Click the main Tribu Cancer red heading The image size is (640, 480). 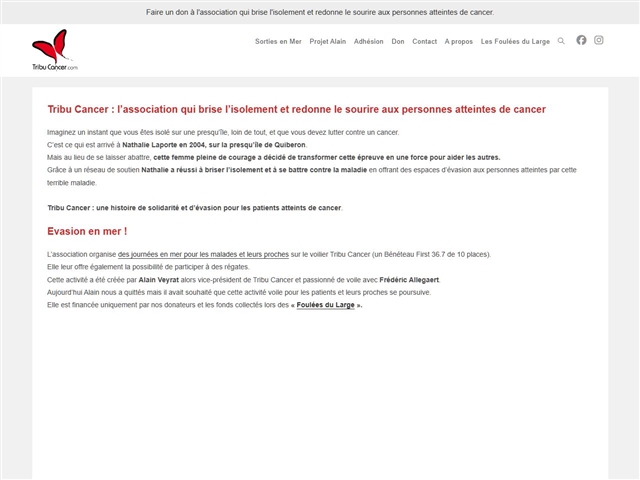(296, 109)
